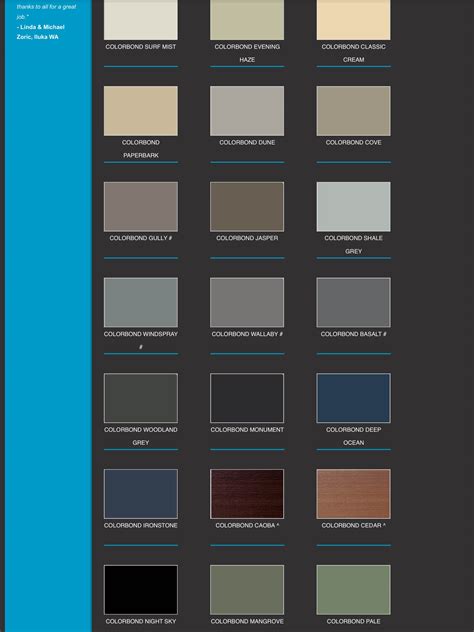Pick the Colorbond Basalt swatch

pyautogui.click(x=353, y=302)
